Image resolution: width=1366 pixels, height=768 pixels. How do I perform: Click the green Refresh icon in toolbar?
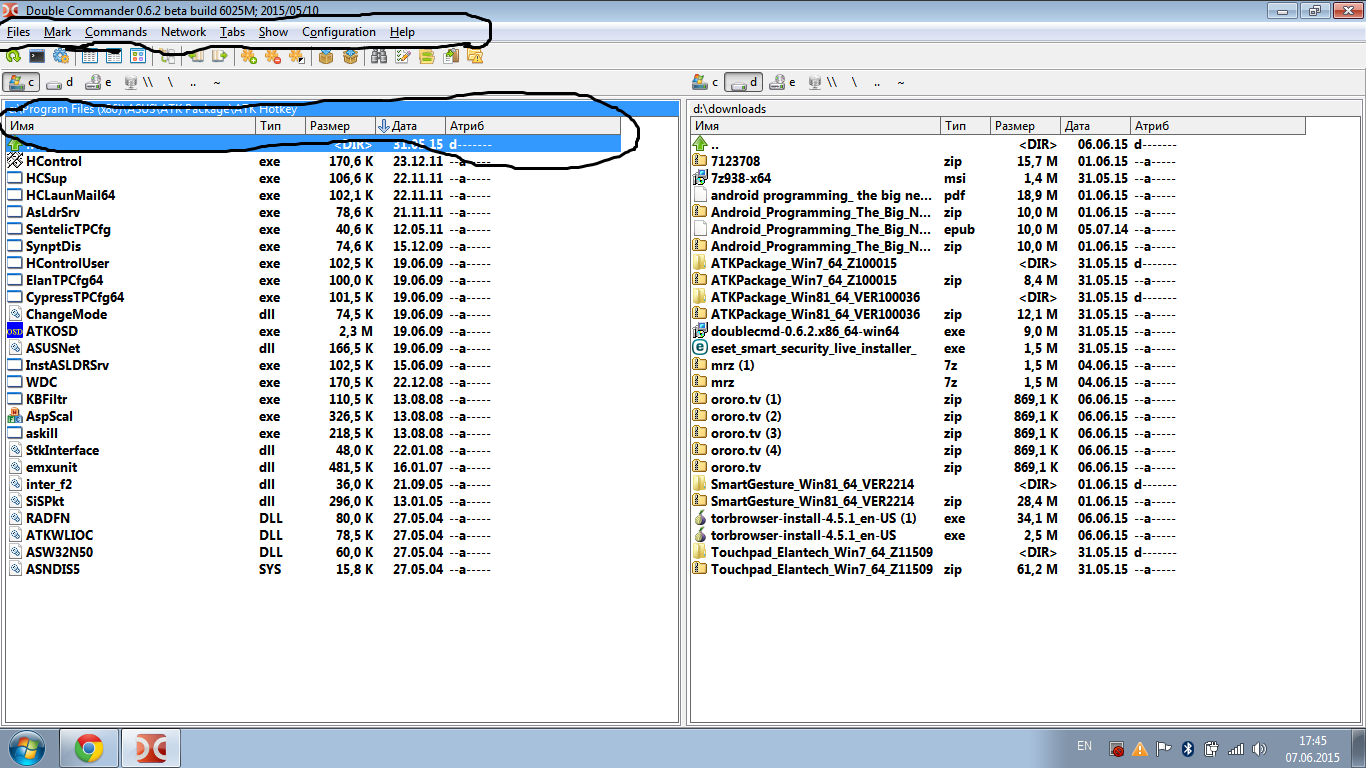(13, 57)
